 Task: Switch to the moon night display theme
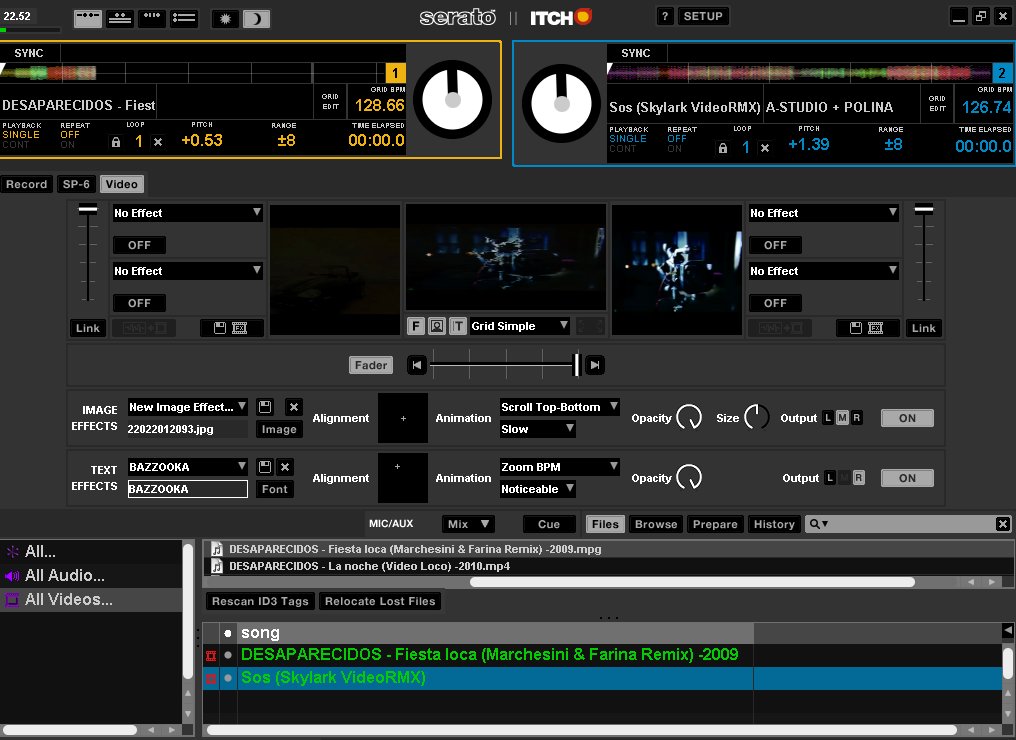(257, 18)
